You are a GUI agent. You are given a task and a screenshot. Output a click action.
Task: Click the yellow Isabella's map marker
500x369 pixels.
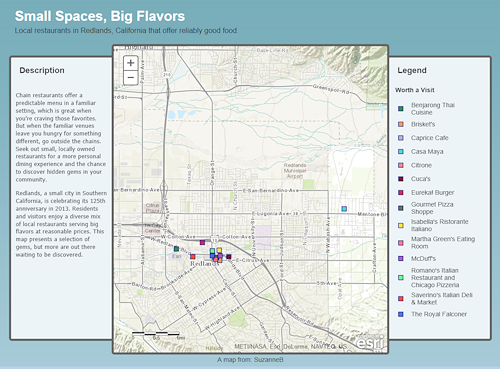coord(219,250)
